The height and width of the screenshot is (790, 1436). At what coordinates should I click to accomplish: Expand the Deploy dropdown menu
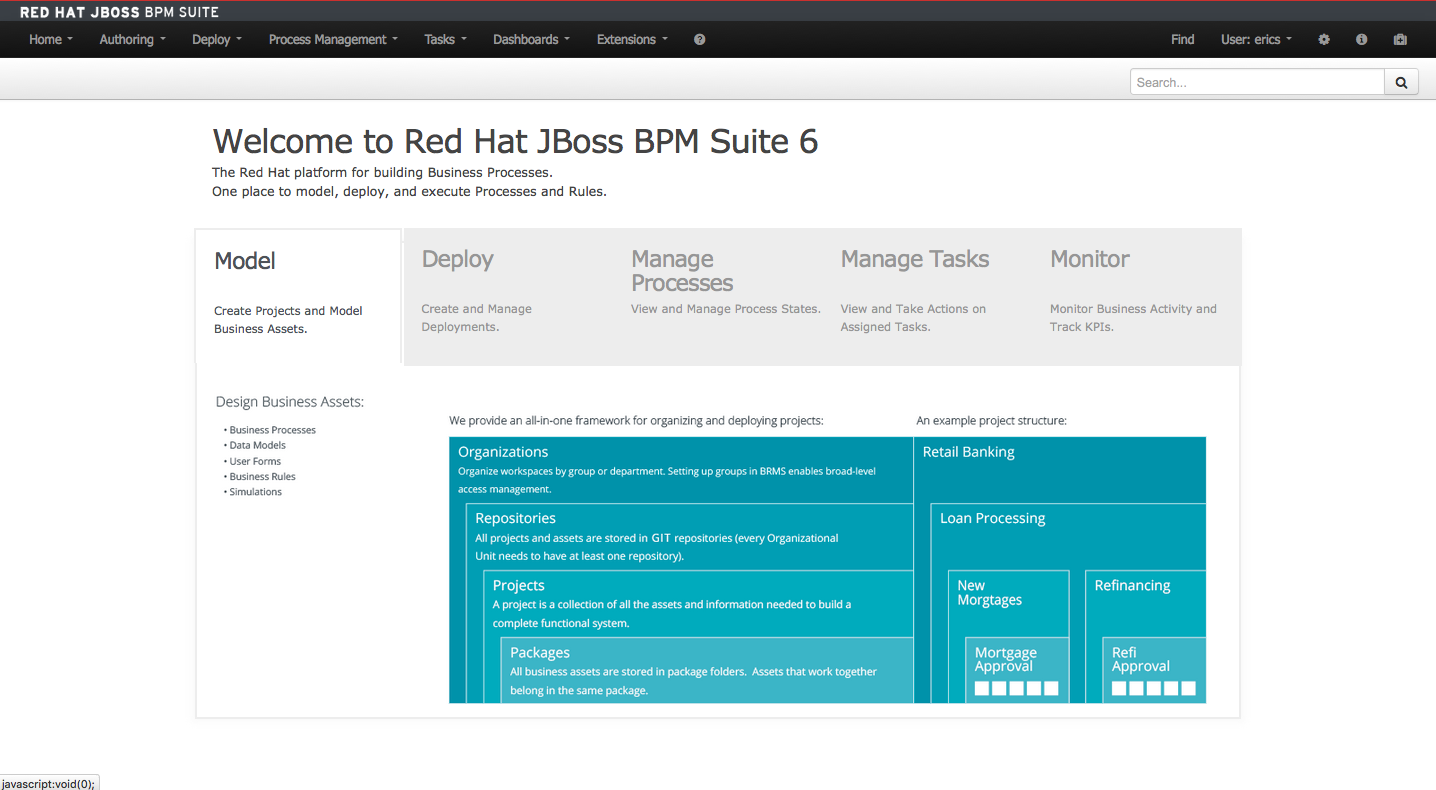click(216, 39)
